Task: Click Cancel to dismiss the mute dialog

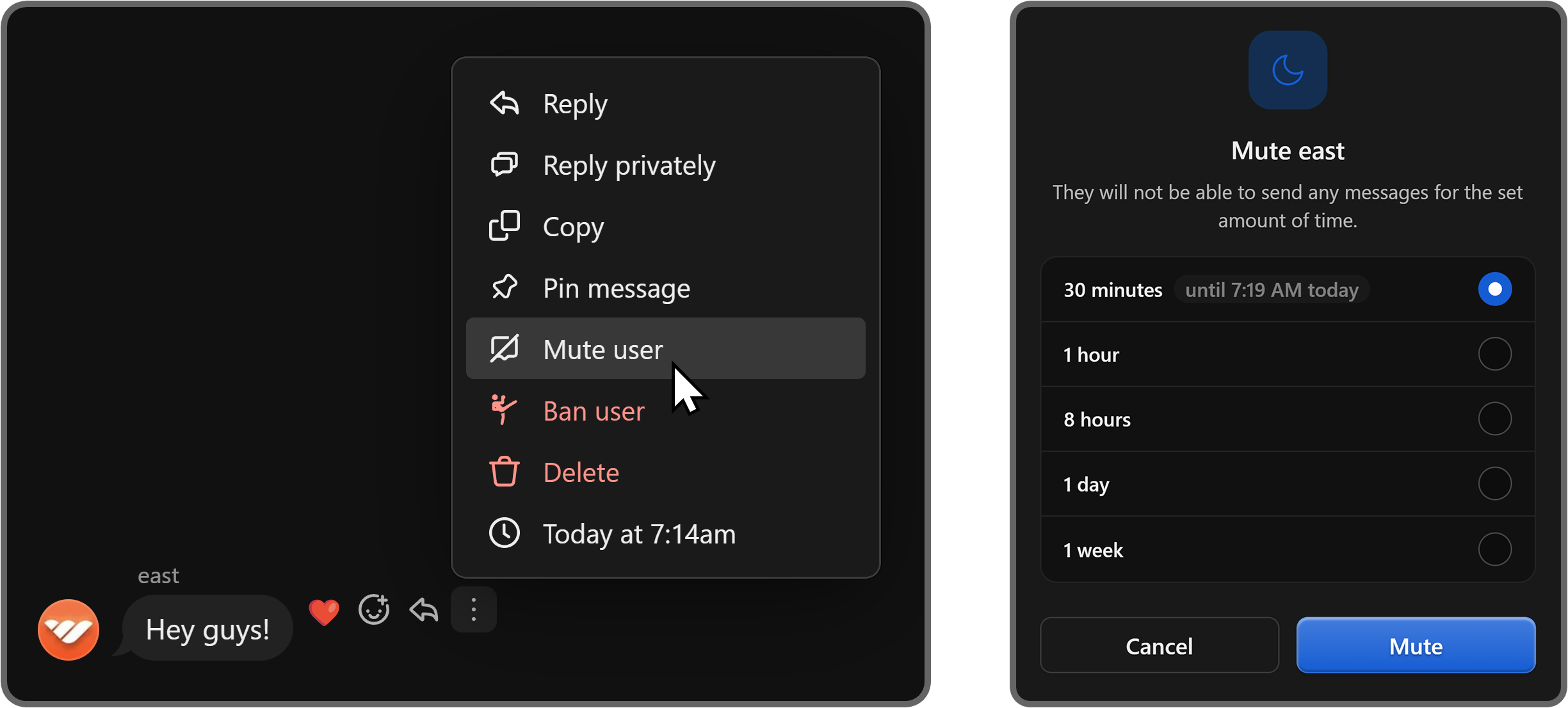Action: [1159, 645]
